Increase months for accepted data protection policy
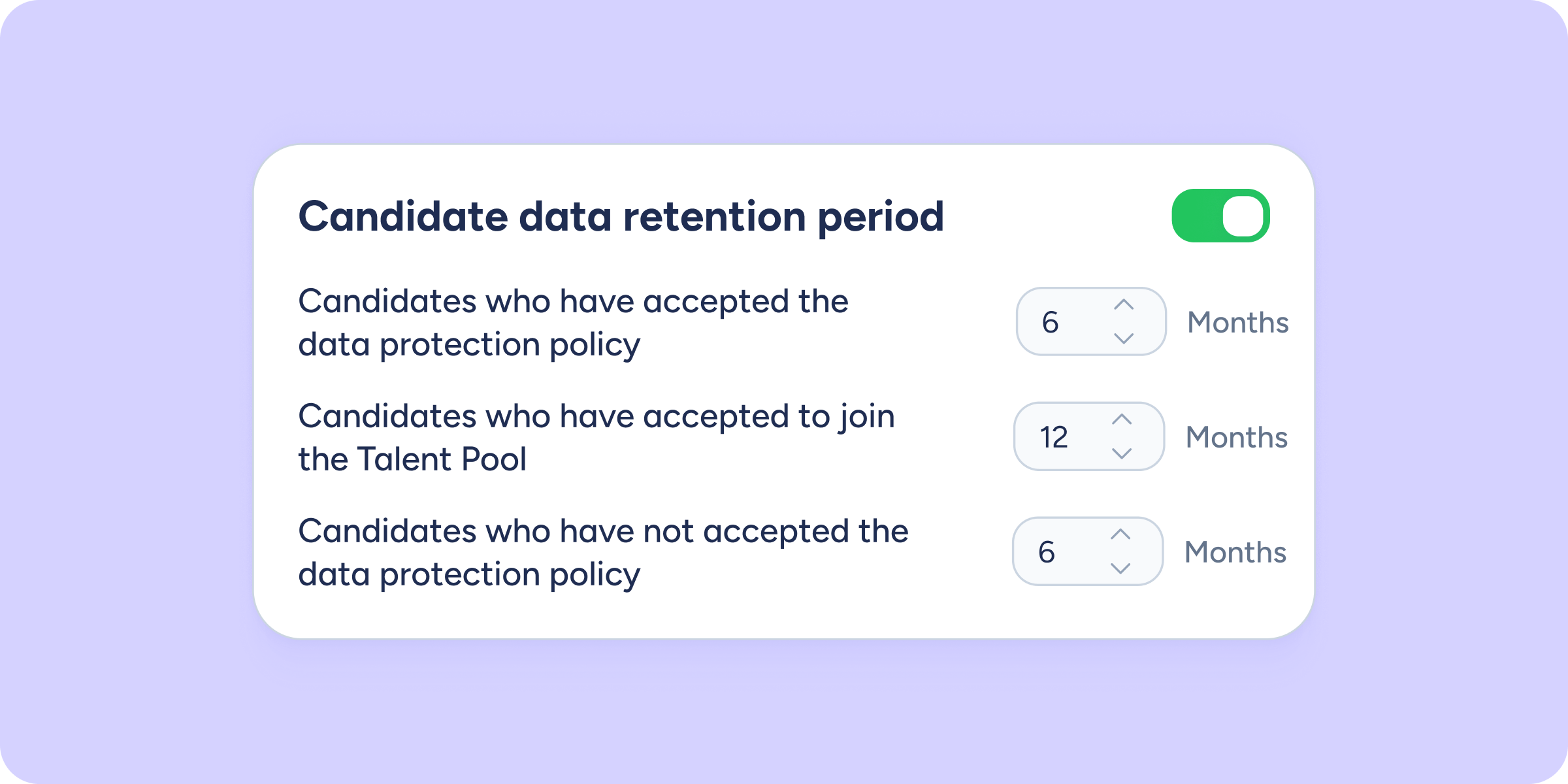Image resolution: width=1568 pixels, height=784 pixels. click(1124, 304)
